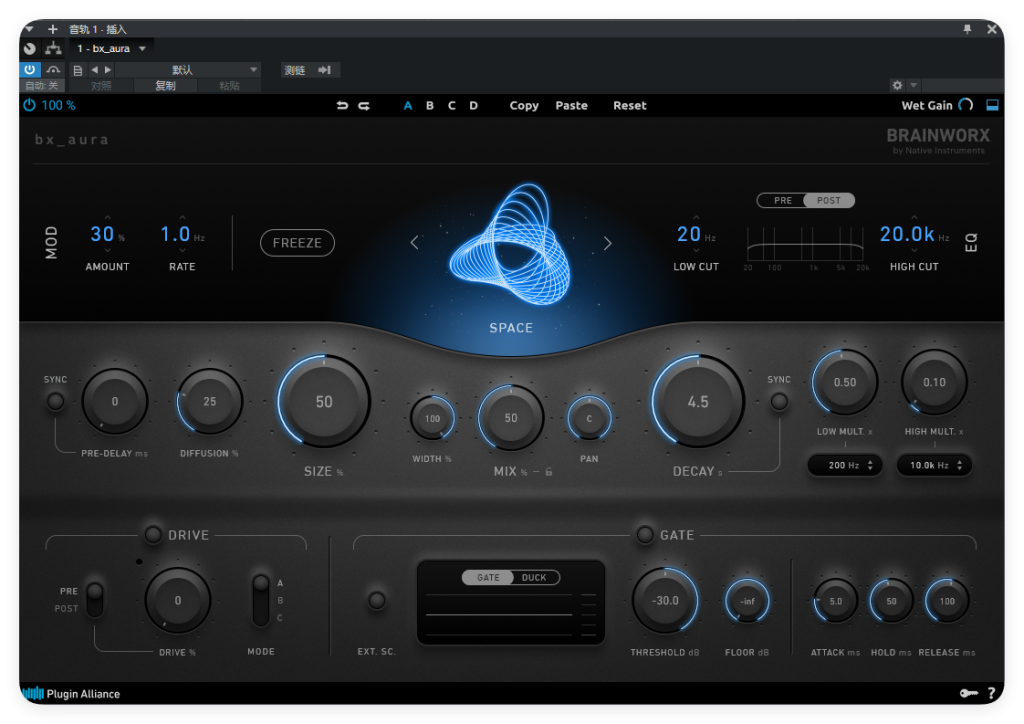Click the lock icon next to MIX

[x=549, y=471]
